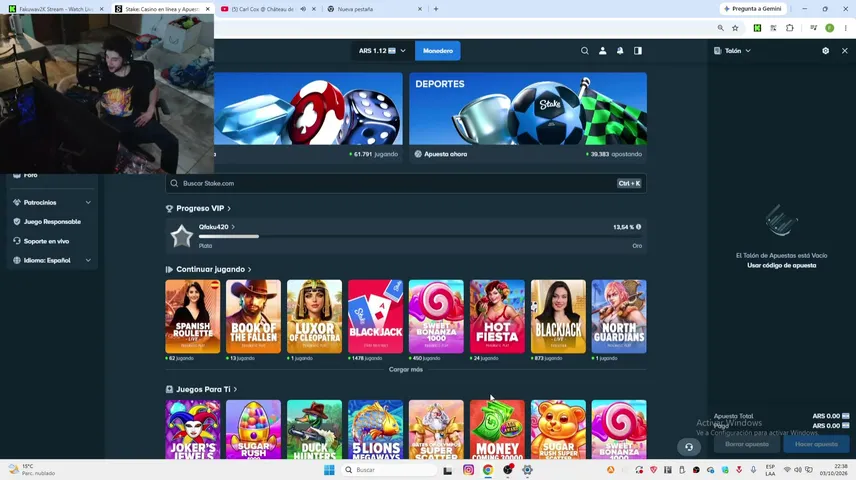
Task: Click the microphone icon in system tray
Action: [x=753, y=470]
